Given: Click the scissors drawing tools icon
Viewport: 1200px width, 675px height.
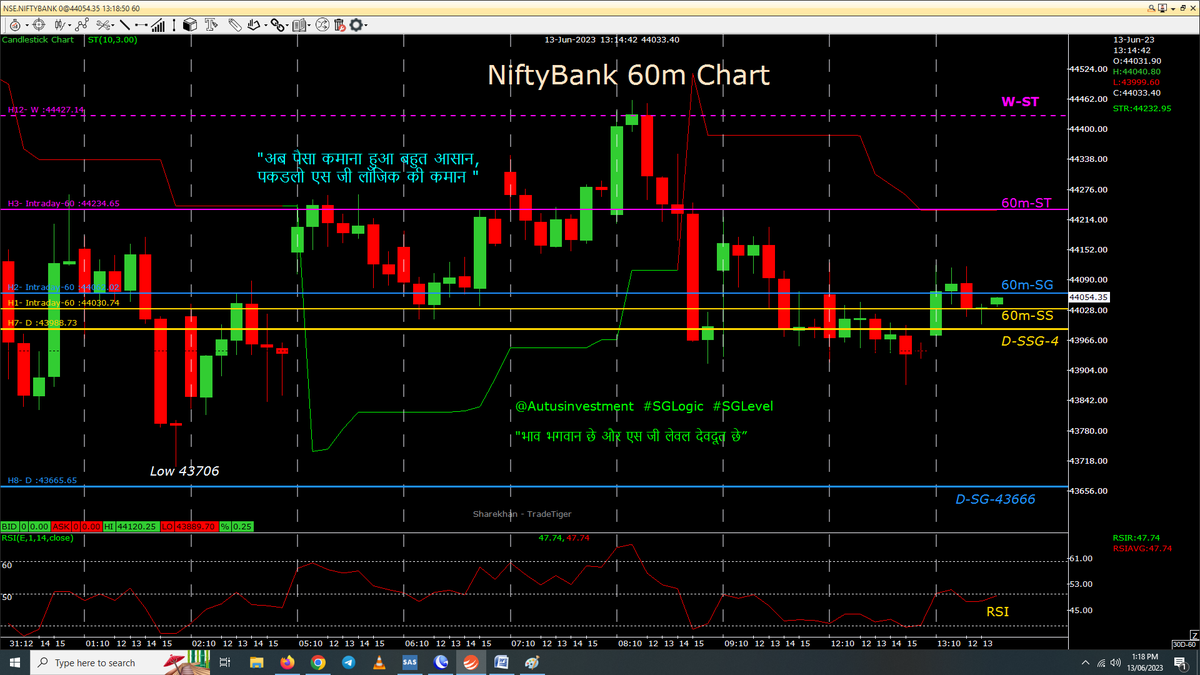Looking at the screenshot, I should 103,24.
